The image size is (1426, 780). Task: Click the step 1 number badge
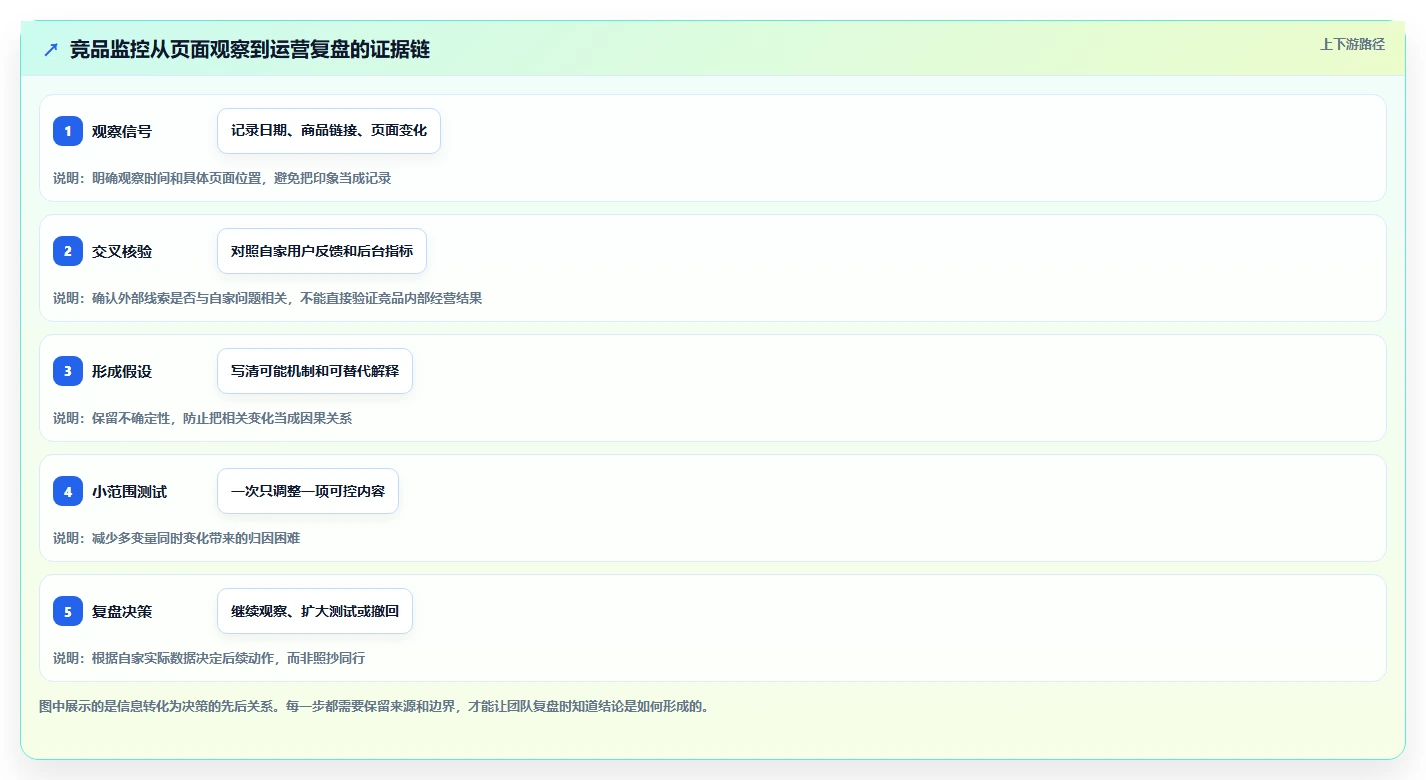(68, 131)
